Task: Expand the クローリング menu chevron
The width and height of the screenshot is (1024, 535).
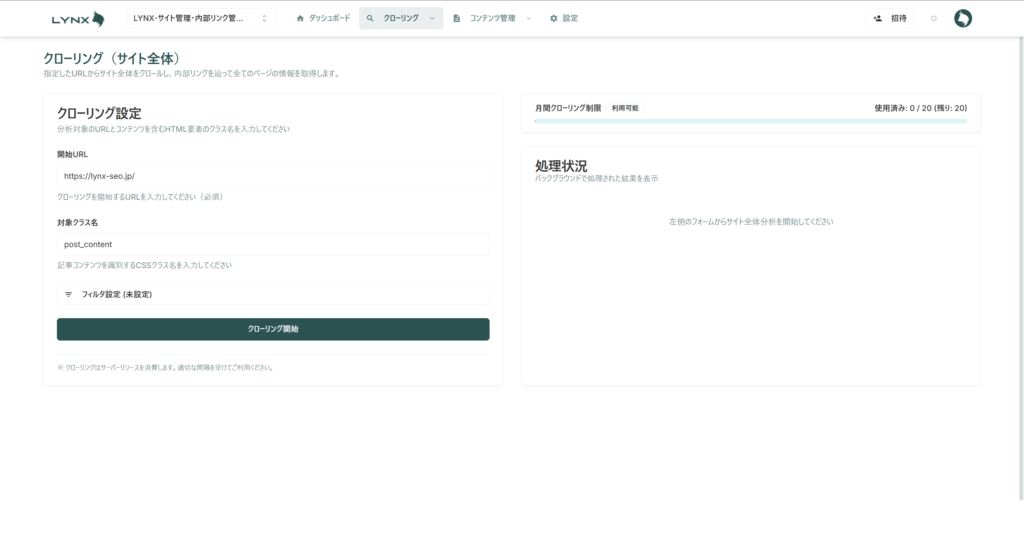Action: (432, 18)
